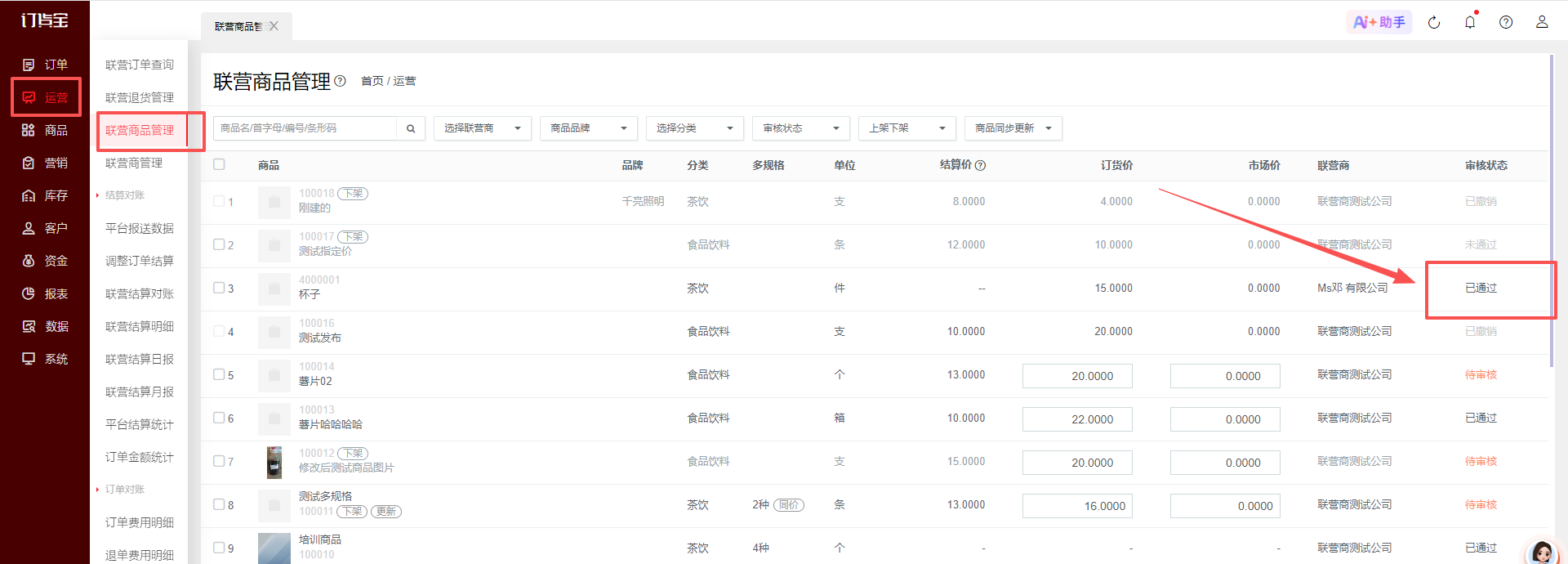Open the 选择分类 dropdown
Screen dimensions: 1568x564
[x=694, y=128]
